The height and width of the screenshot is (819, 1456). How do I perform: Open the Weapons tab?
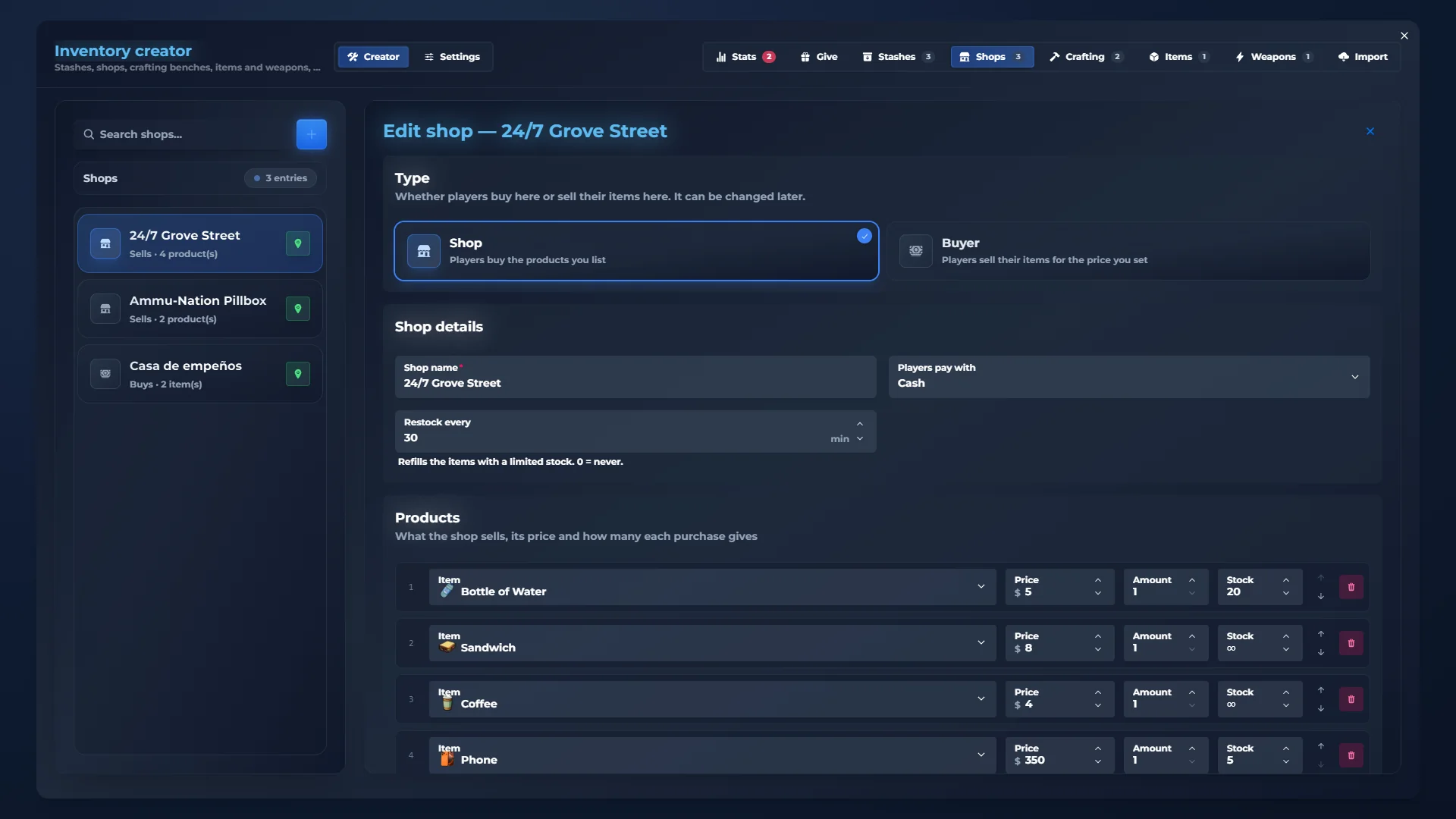click(1273, 57)
